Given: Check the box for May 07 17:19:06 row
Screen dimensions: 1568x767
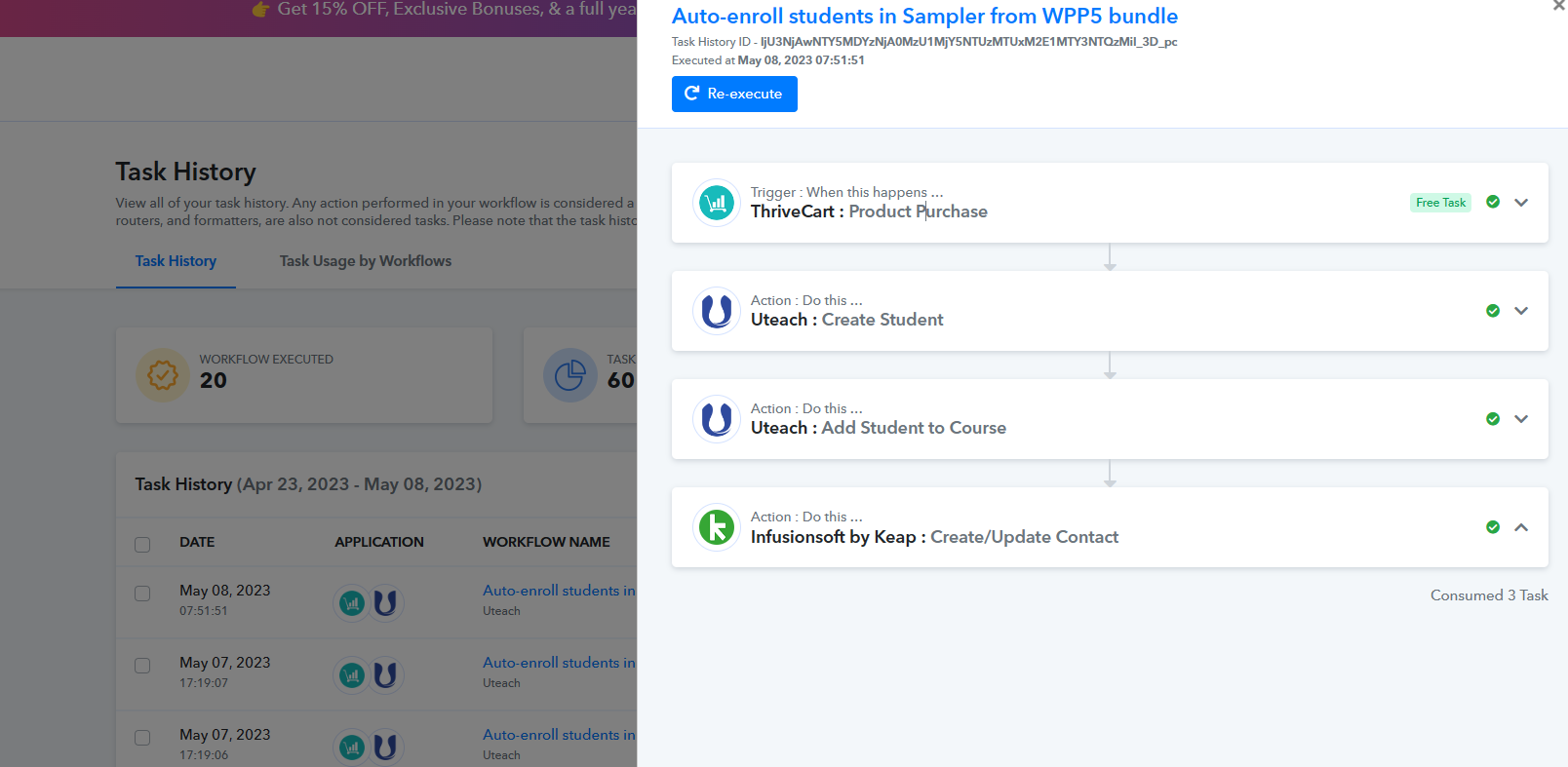Looking at the screenshot, I should [142, 738].
